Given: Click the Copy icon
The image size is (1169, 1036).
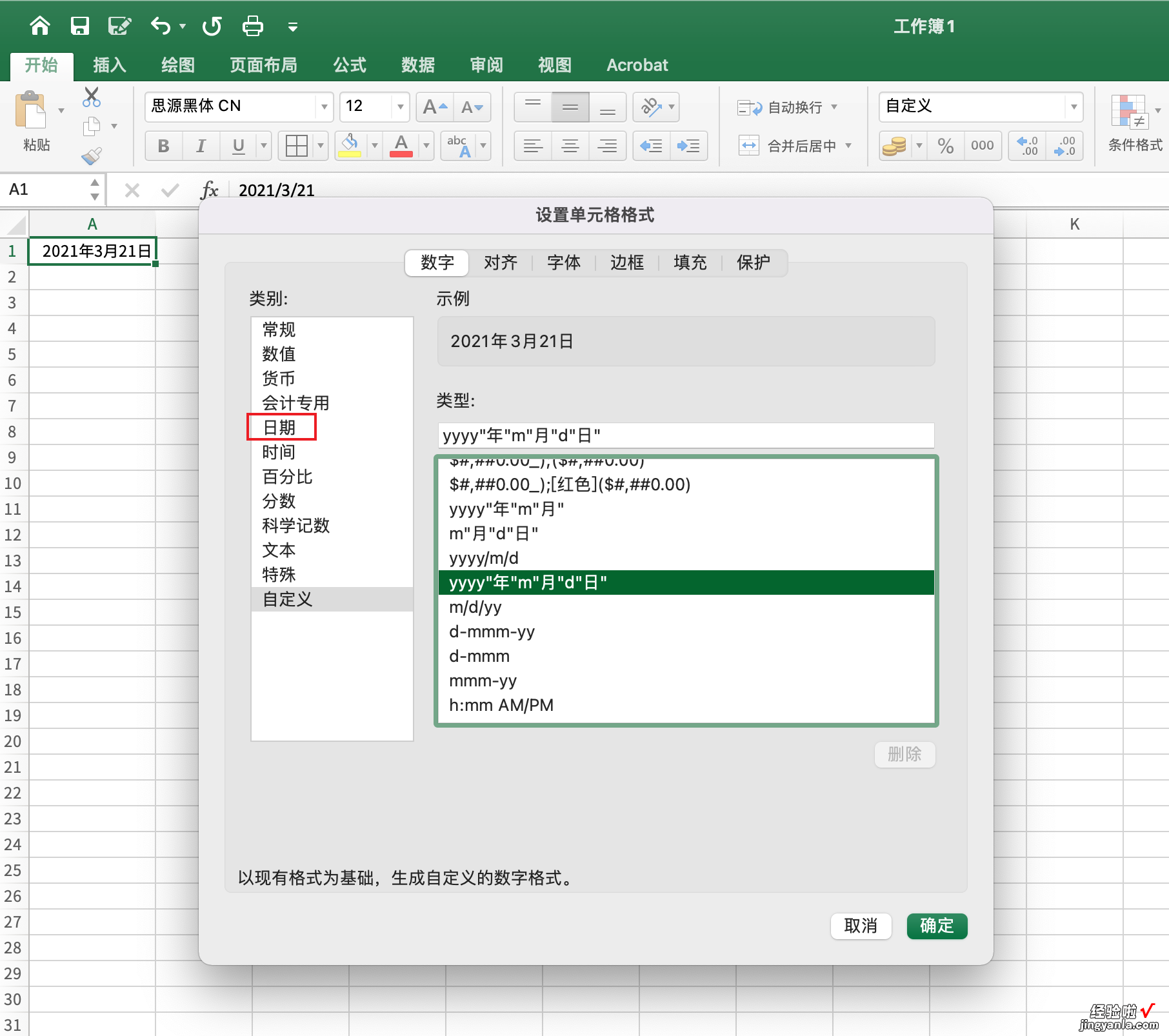Looking at the screenshot, I should pos(92,126).
